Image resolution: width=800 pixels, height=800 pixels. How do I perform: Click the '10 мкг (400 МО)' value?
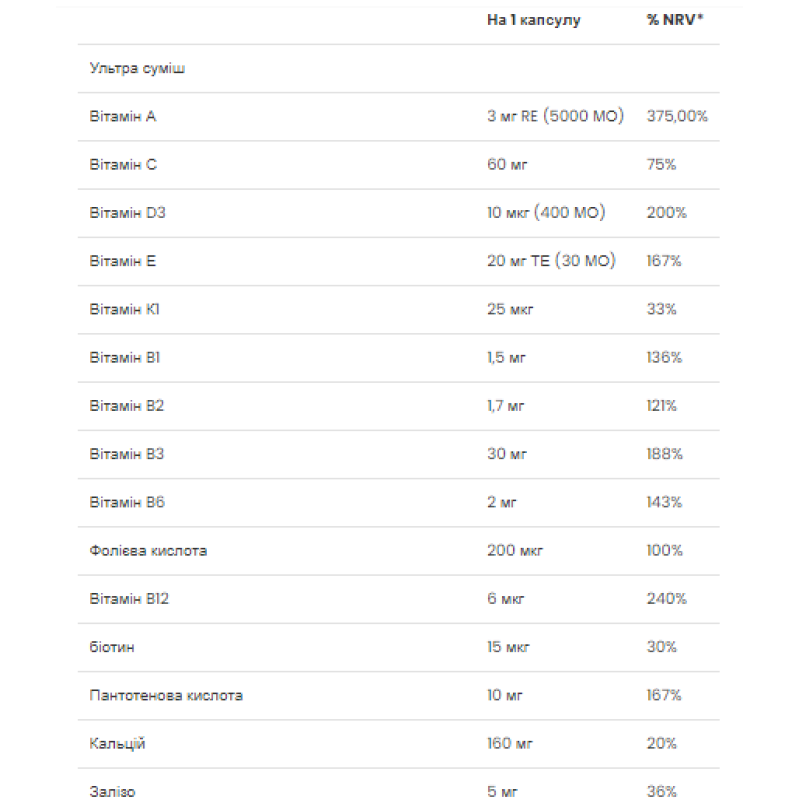click(546, 213)
